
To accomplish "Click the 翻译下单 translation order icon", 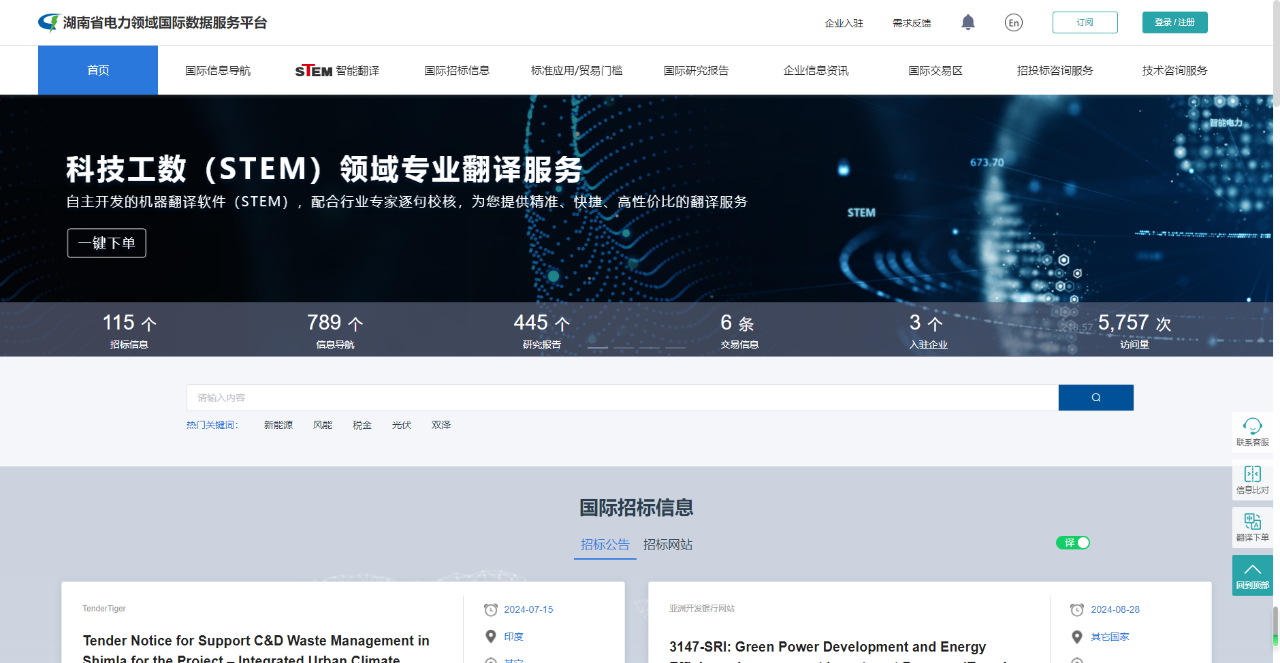I will 1252,527.
